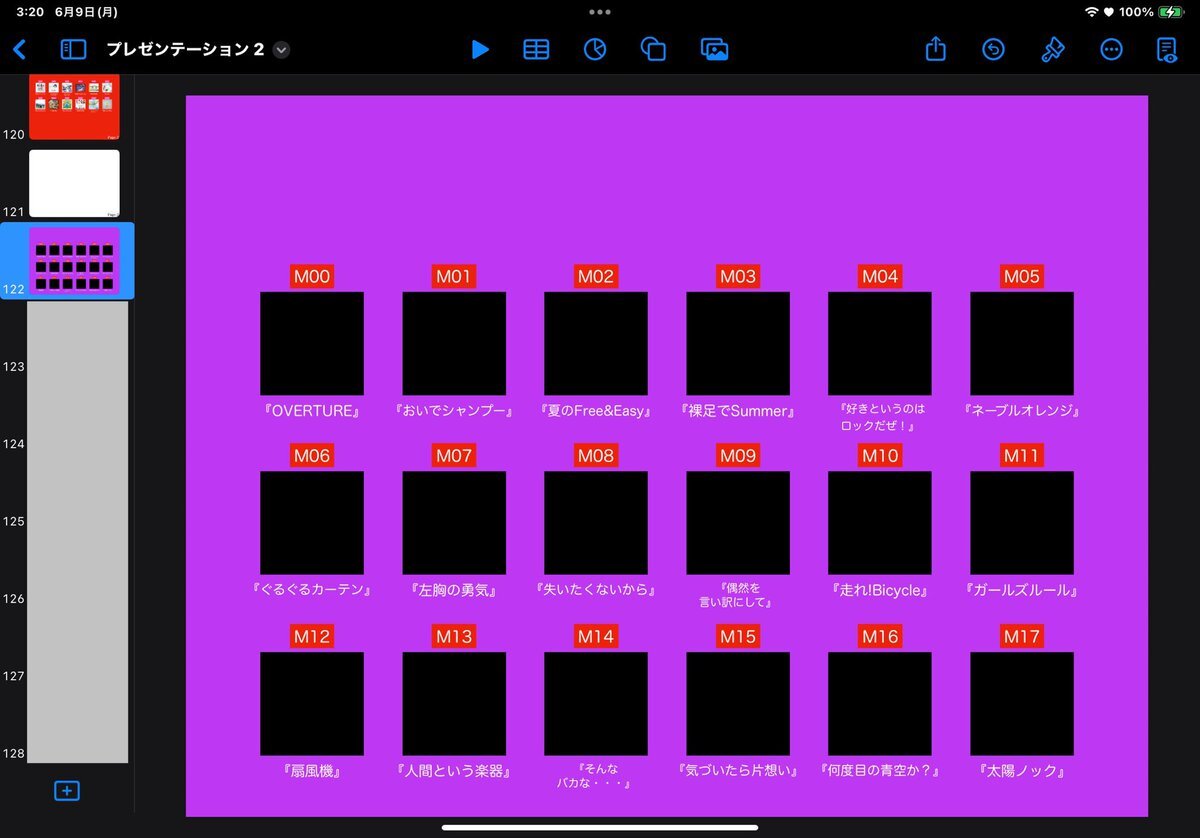The image size is (1200, 838).
Task: Play the slideshow
Action: pyautogui.click(x=480, y=49)
